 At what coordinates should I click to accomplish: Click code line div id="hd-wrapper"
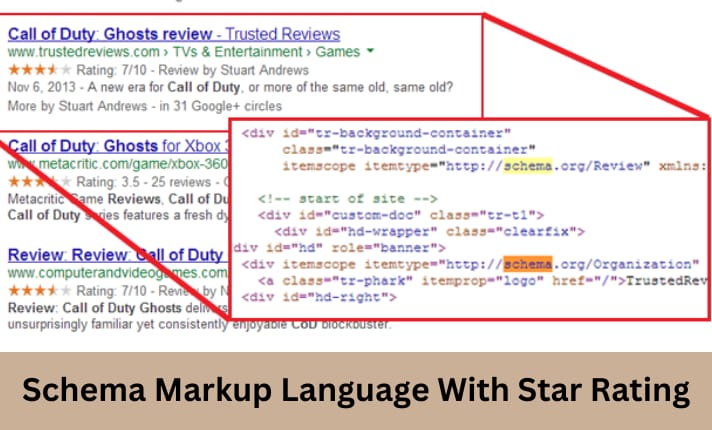pyautogui.click(x=430, y=232)
